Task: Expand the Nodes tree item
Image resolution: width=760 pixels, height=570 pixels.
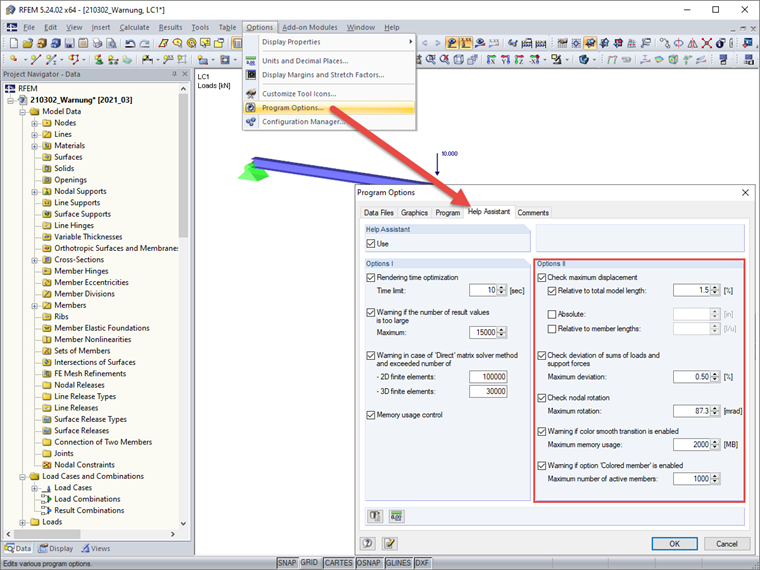Action: point(34,123)
